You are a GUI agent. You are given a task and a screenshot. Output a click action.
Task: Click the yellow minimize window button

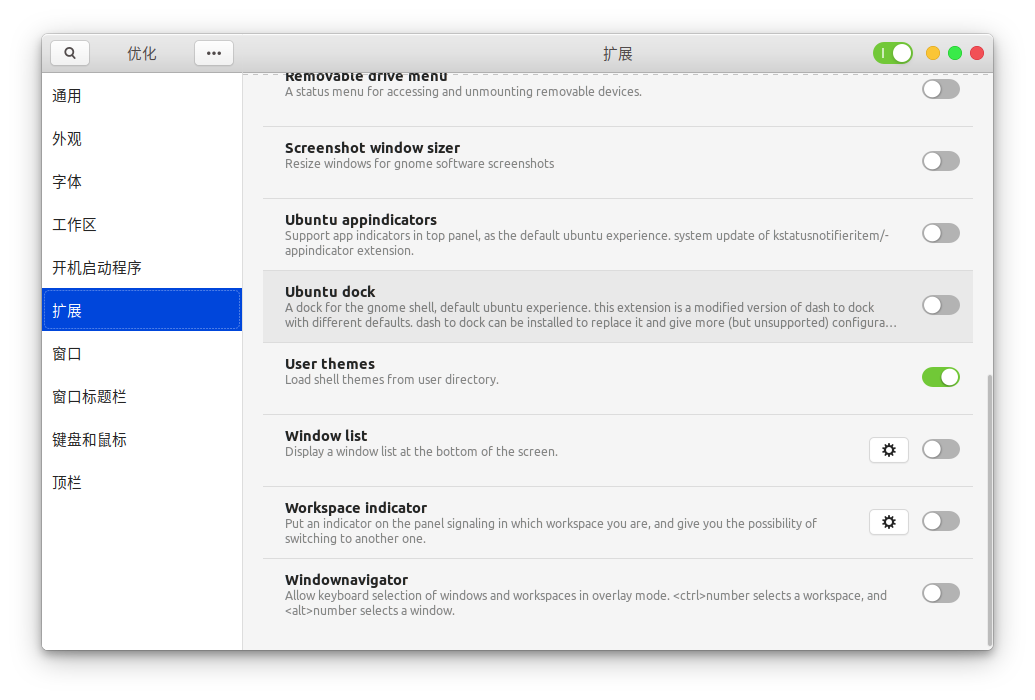pos(933,53)
